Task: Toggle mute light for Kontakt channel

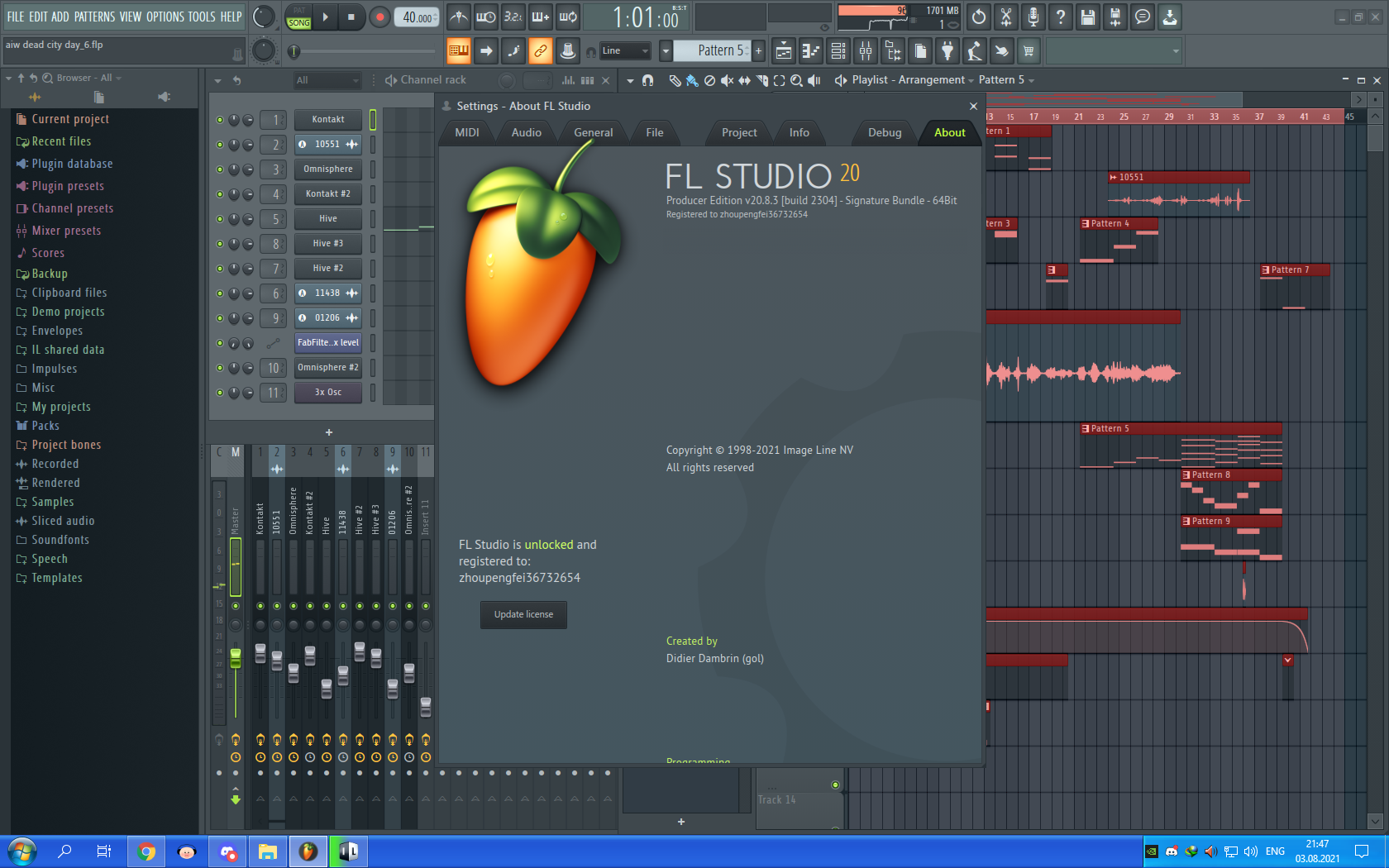Action: (220, 120)
